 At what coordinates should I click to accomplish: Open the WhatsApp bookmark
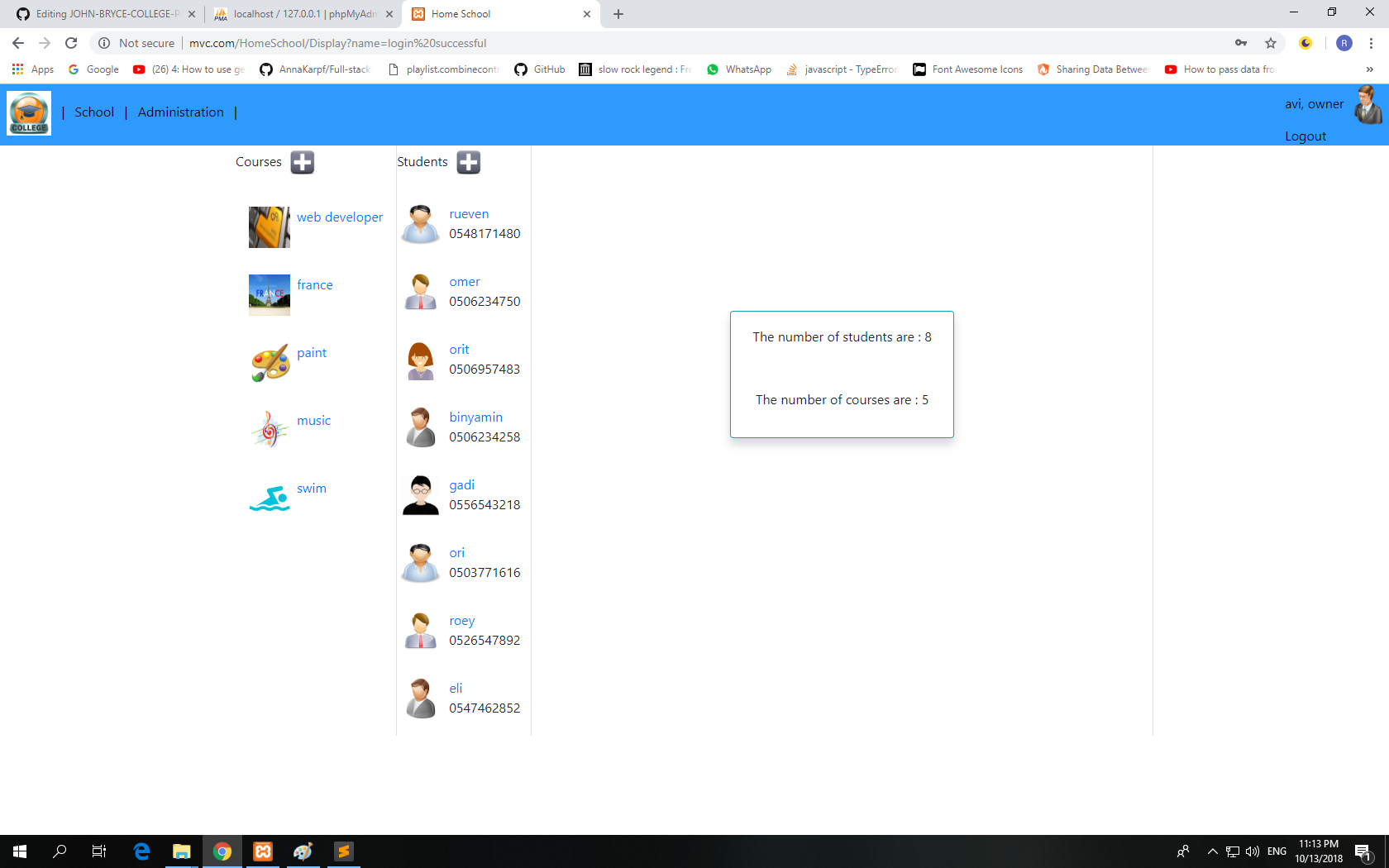pos(739,69)
